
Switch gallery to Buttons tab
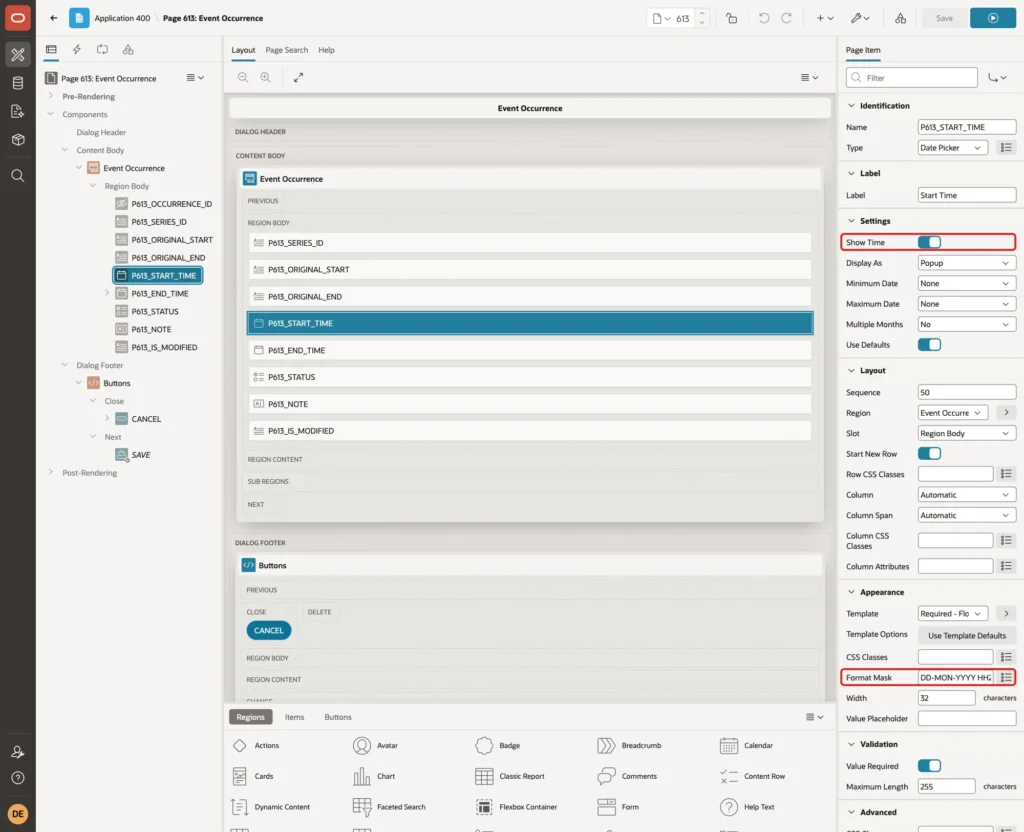point(338,717)
